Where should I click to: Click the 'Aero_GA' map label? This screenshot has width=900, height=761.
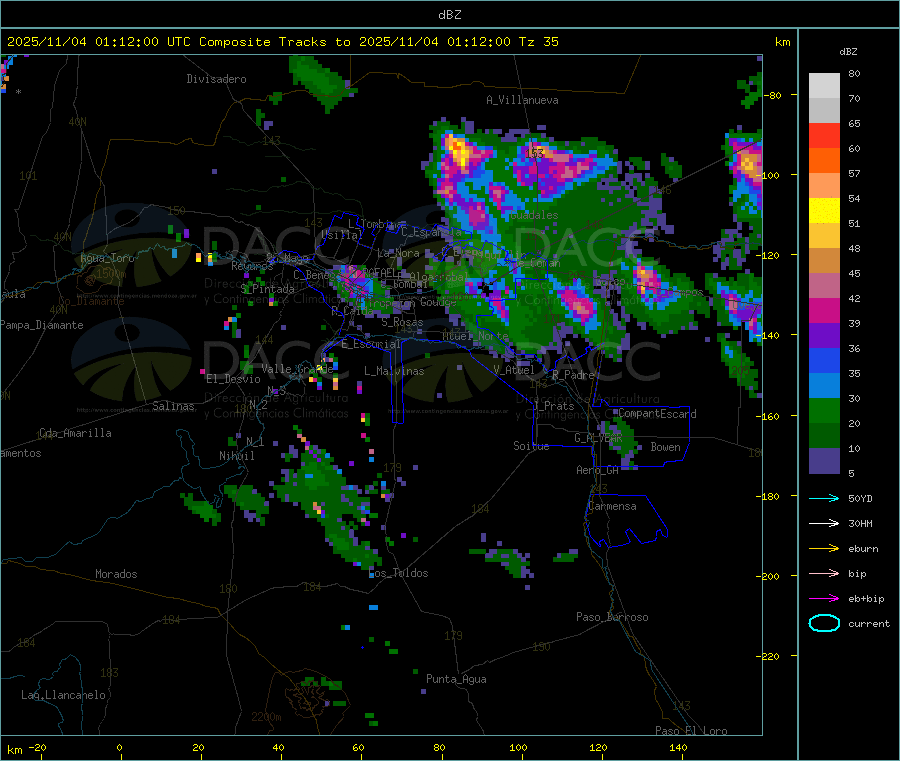tap(598, 470)
